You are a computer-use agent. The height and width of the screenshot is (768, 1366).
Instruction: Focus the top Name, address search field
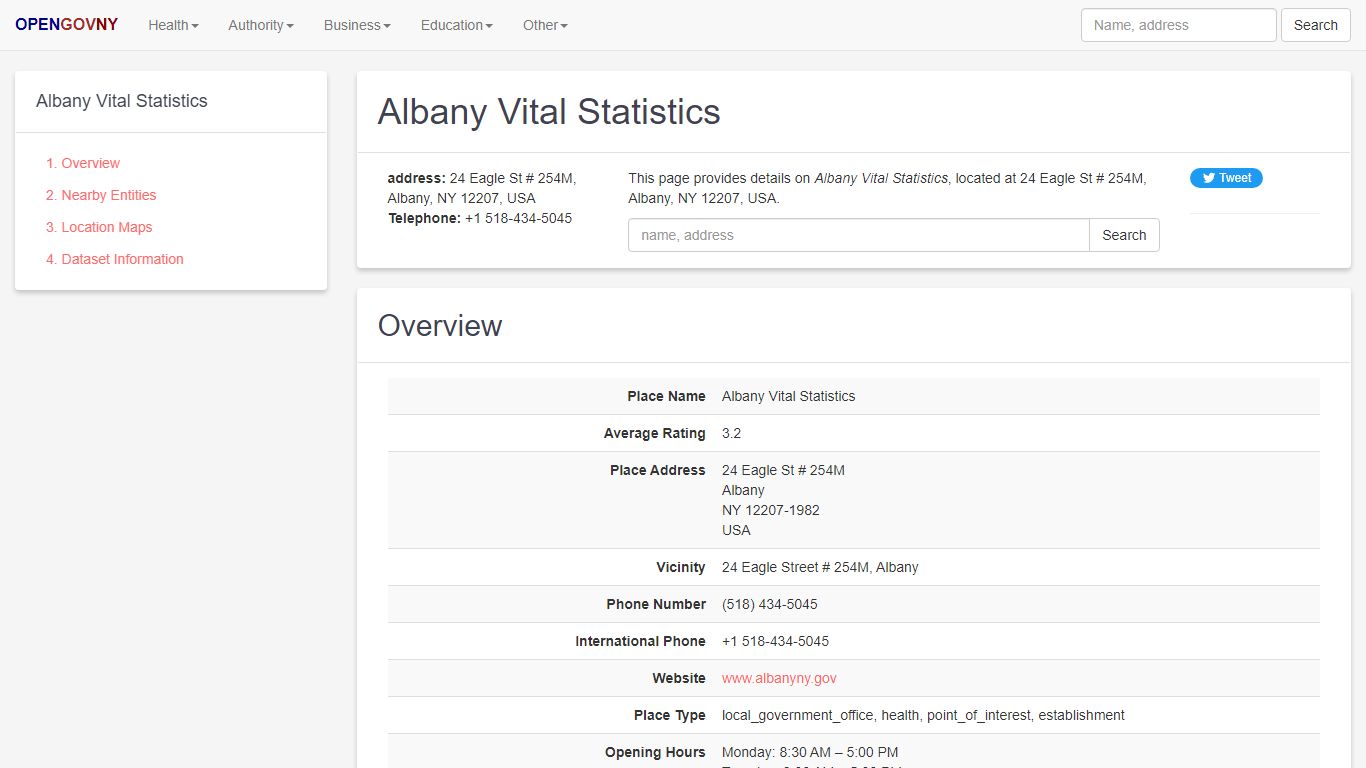[1178, 25]
